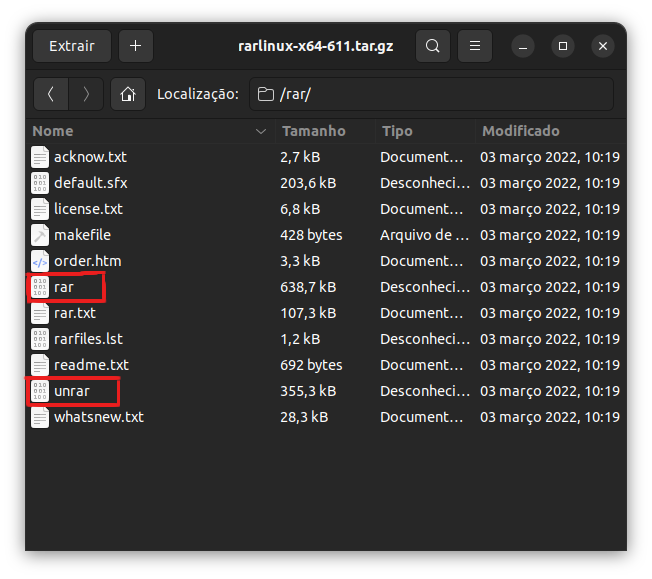Screen dimensions: 652x579
Task: Click the 428 bytes size value
Action: [311, 235]
